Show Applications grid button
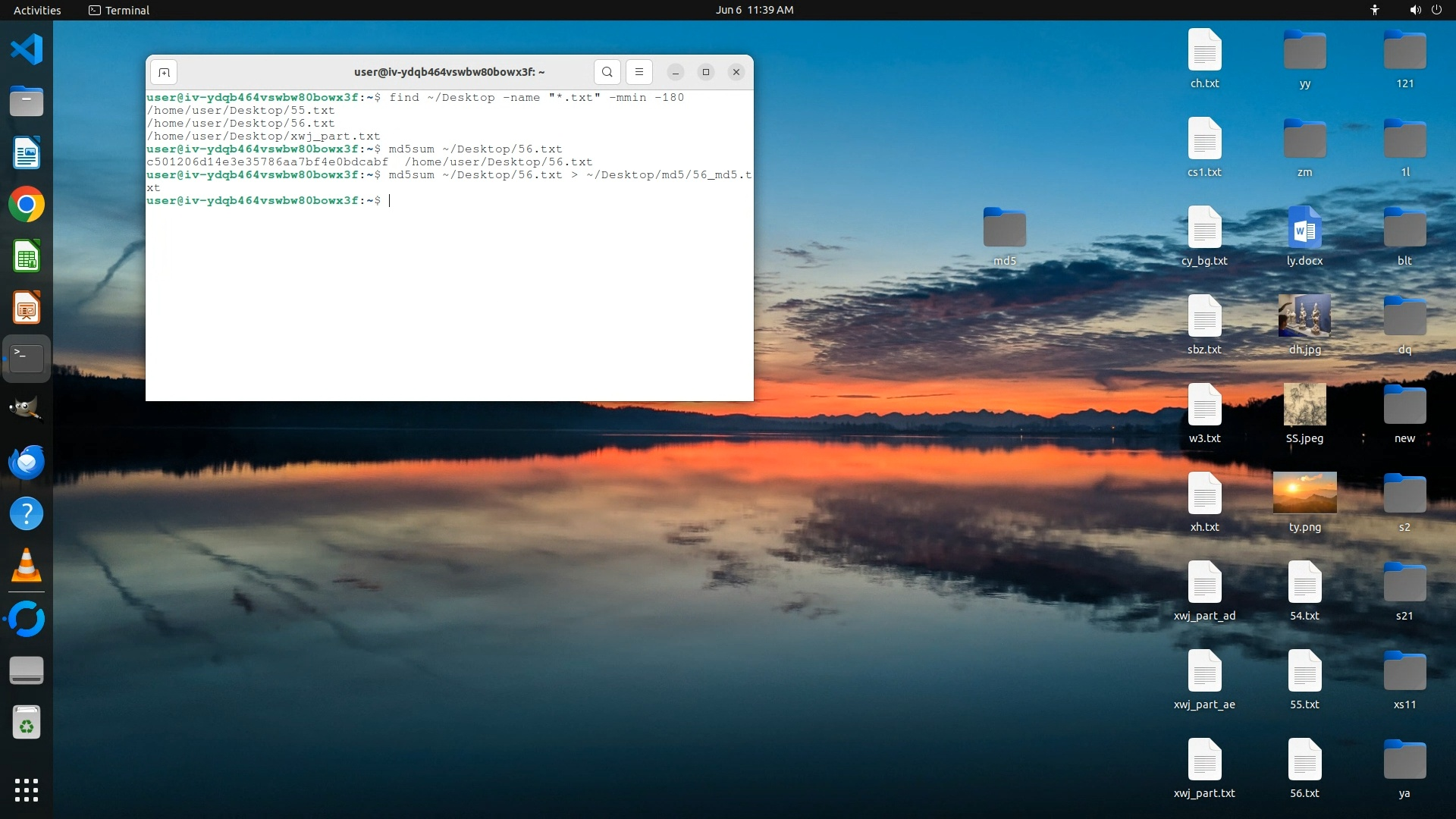The image size is (1456, 819). pos(27,789)
